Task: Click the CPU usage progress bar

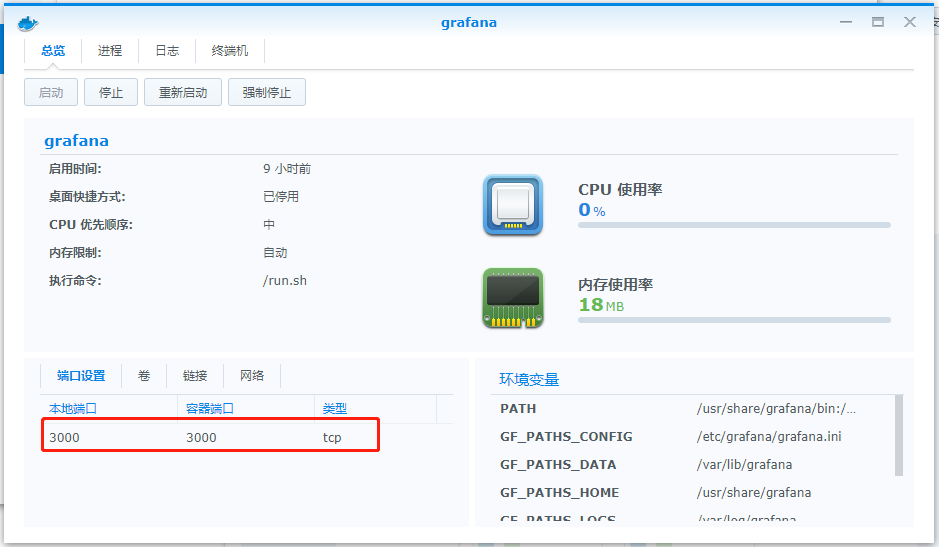Action: tap(734, 225)
